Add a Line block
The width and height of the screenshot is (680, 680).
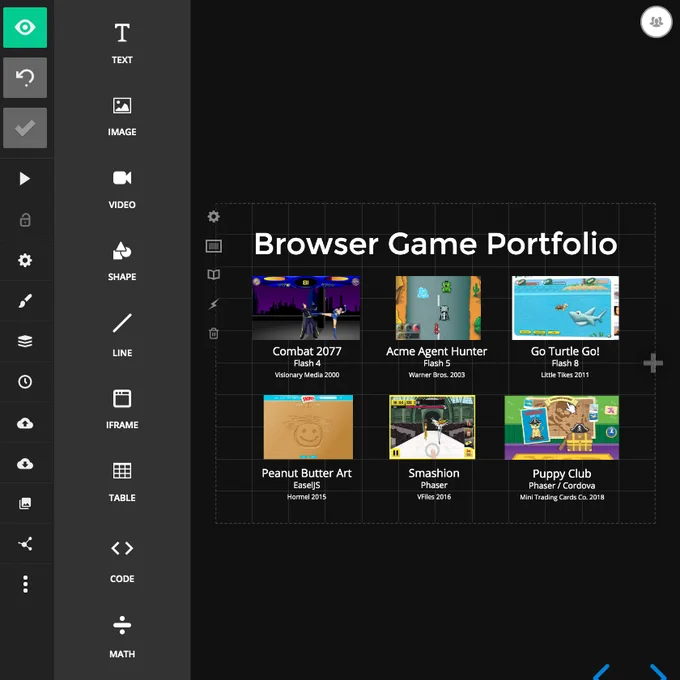coord(122,335)
